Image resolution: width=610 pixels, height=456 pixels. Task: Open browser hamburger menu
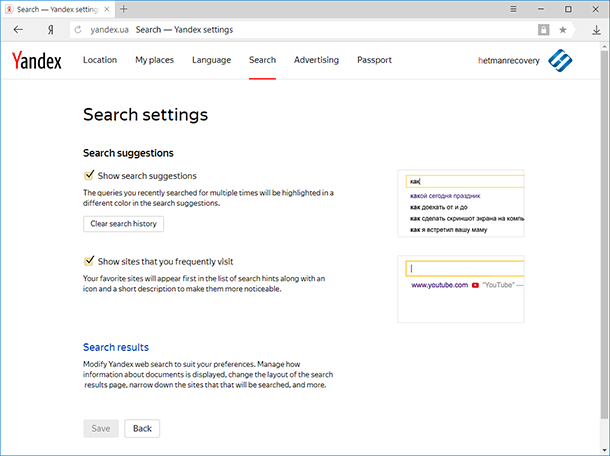tap(514, 9)
